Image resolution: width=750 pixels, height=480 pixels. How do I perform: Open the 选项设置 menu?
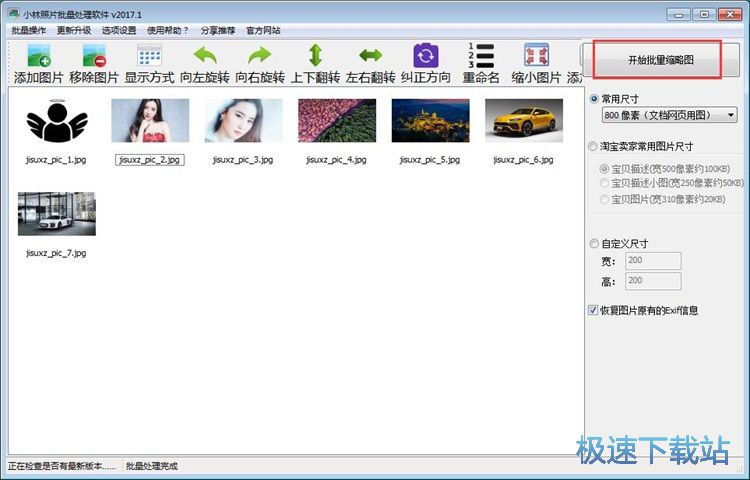pos(119,31)
